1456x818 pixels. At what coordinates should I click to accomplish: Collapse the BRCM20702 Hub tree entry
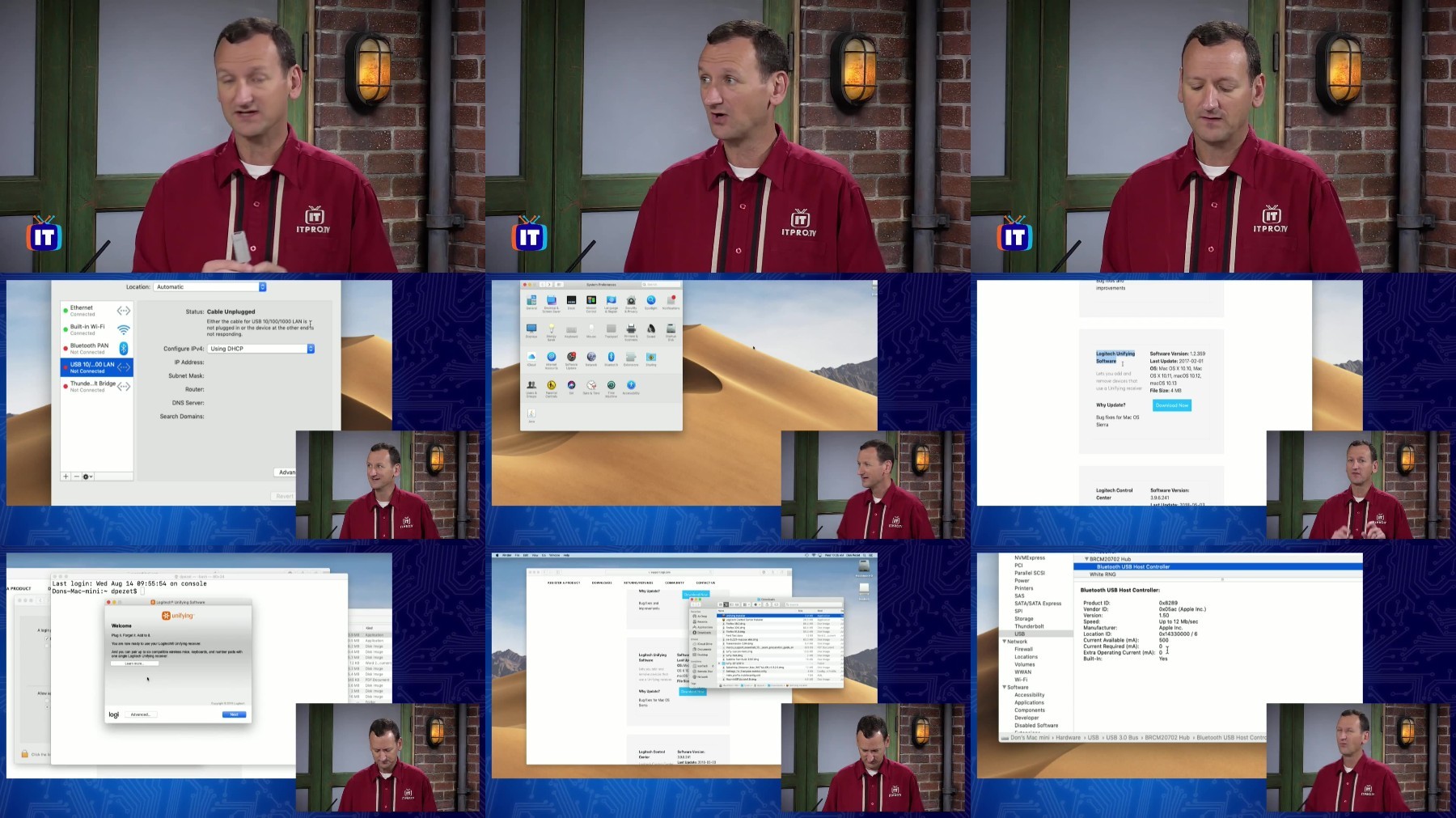[x=1087, y=559]
